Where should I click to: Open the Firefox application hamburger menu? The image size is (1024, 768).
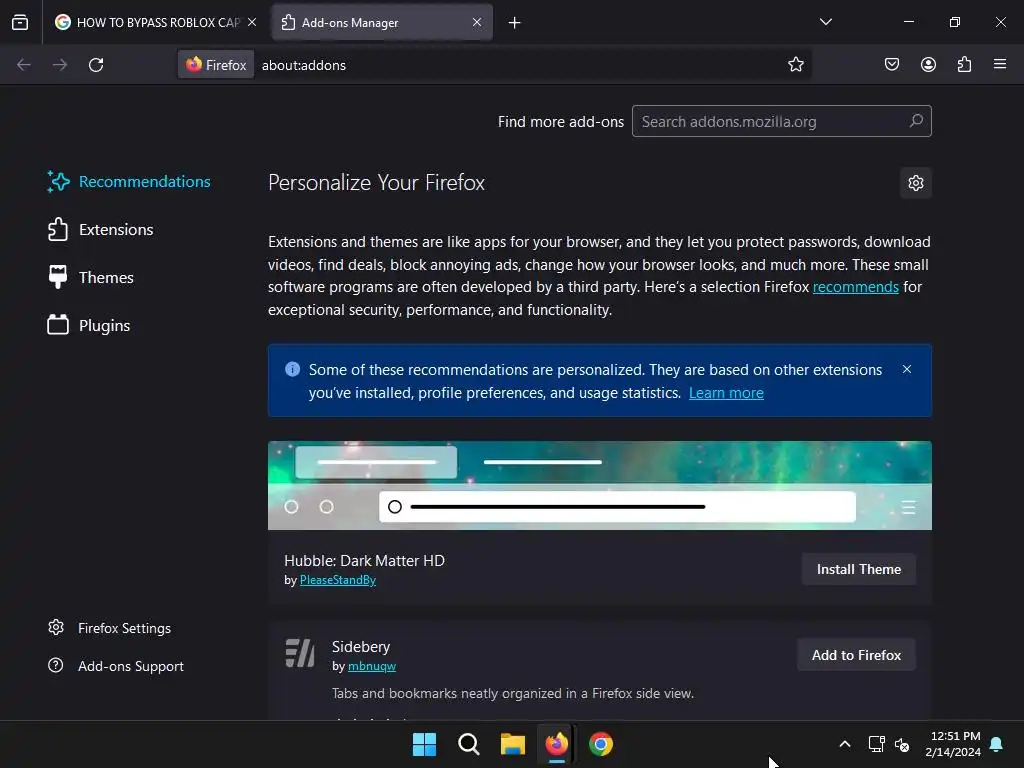click(x=1000, y=64)
